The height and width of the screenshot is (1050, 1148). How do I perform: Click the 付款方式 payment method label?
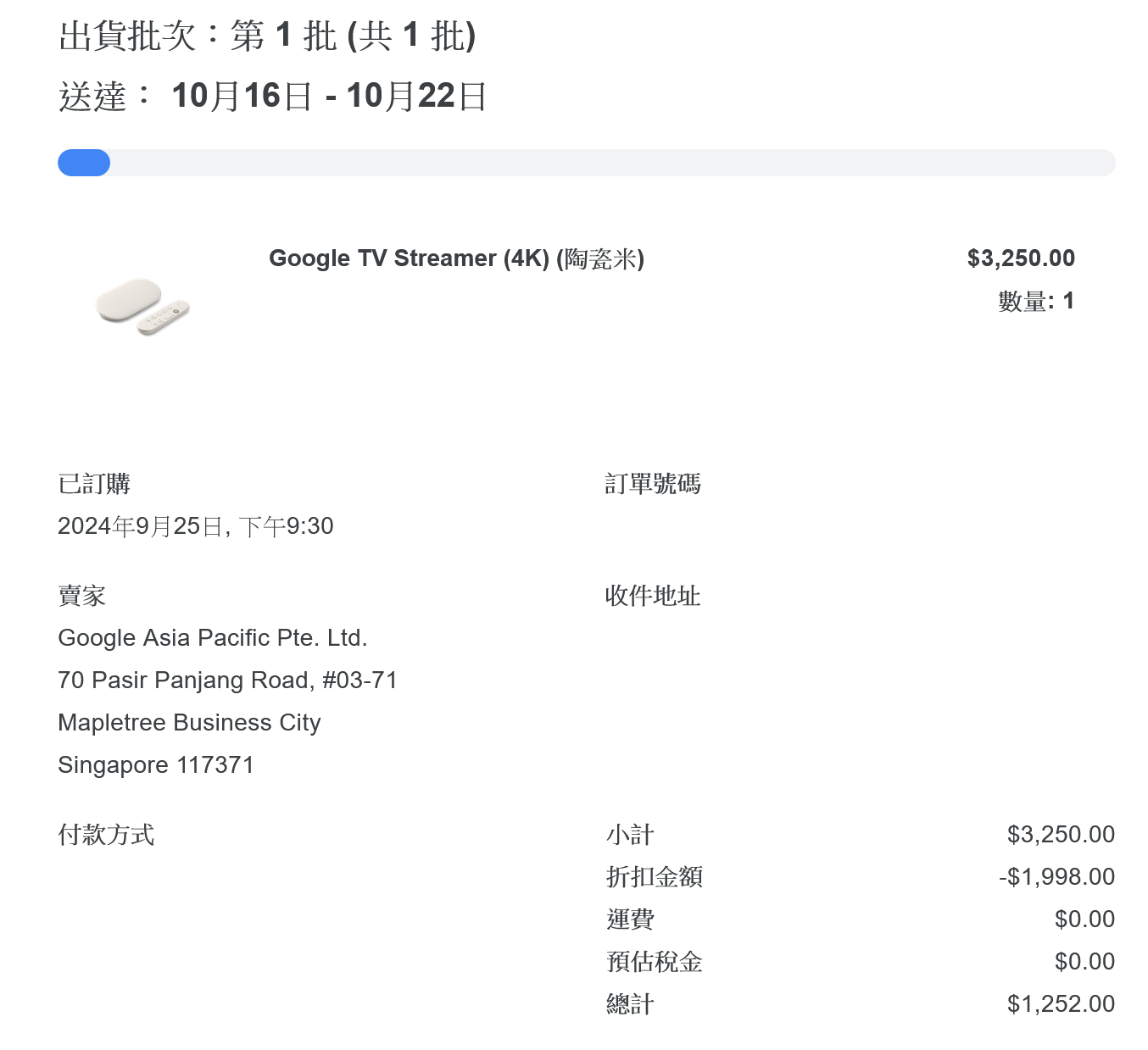click(x=106, y=835)
